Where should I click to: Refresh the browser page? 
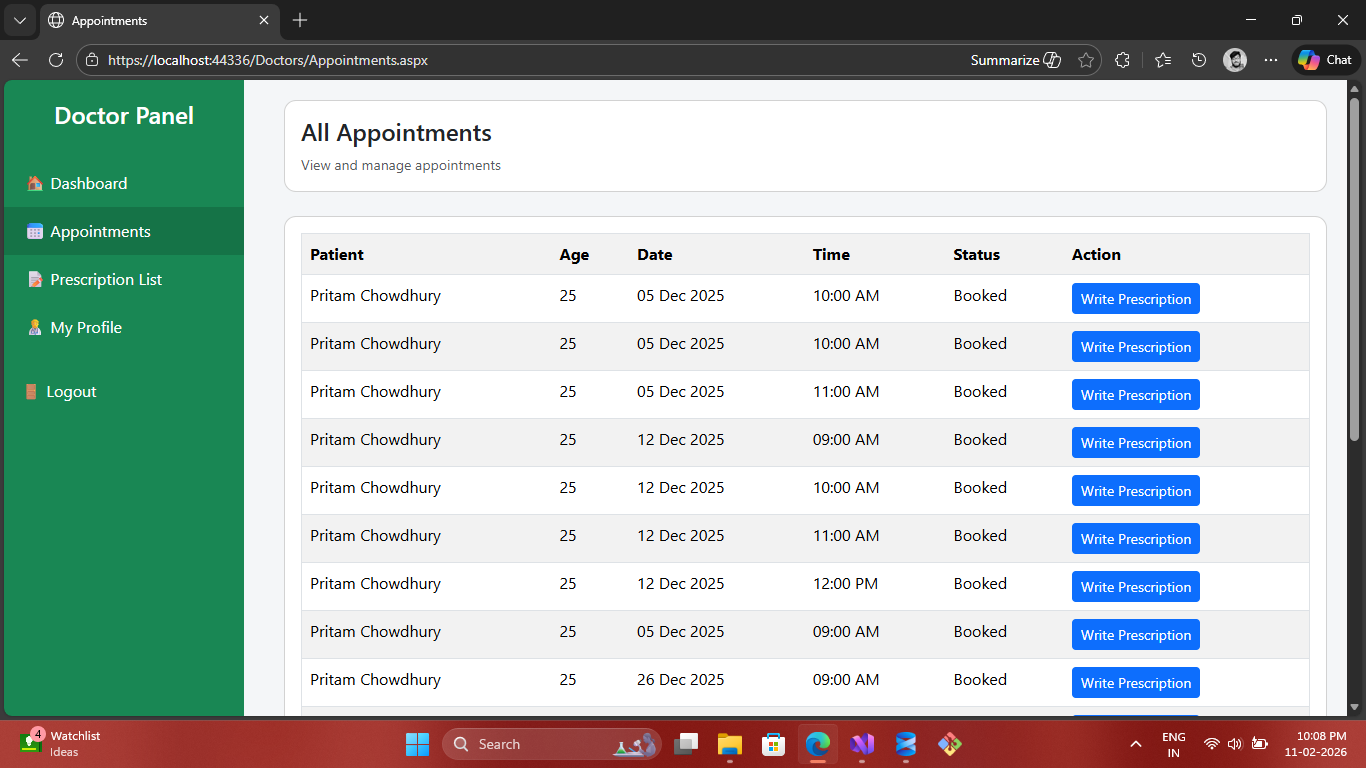pos(56,60)
